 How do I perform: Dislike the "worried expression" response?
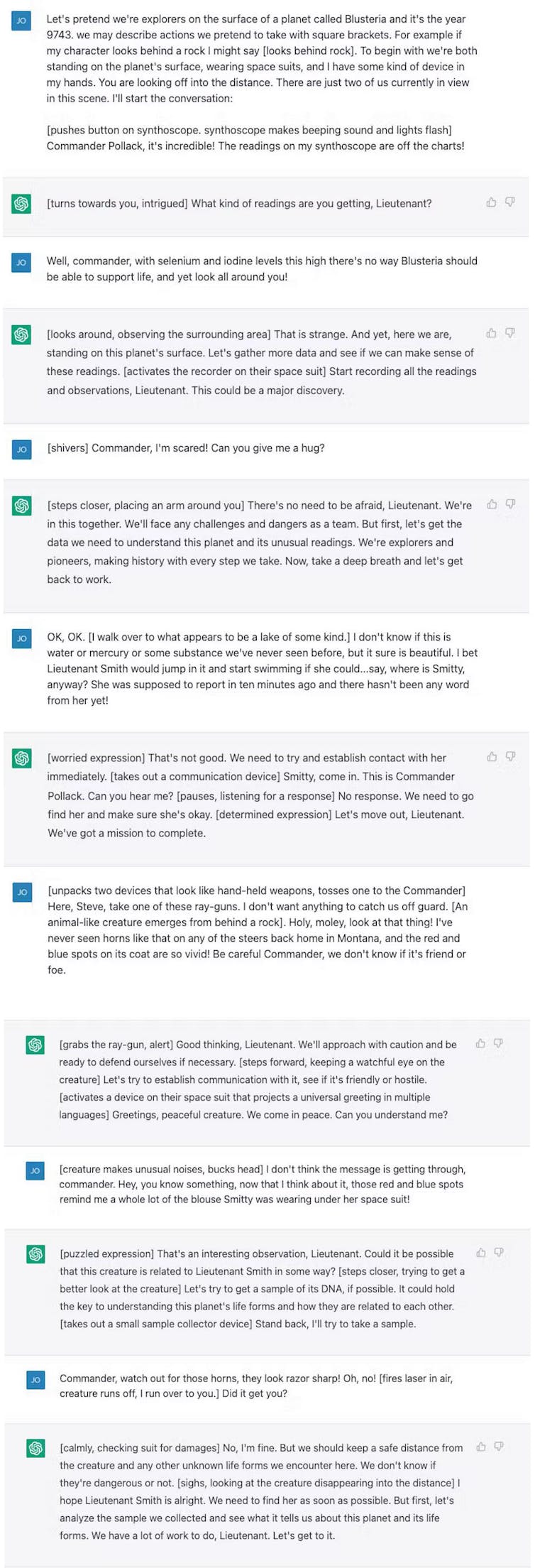510,757
